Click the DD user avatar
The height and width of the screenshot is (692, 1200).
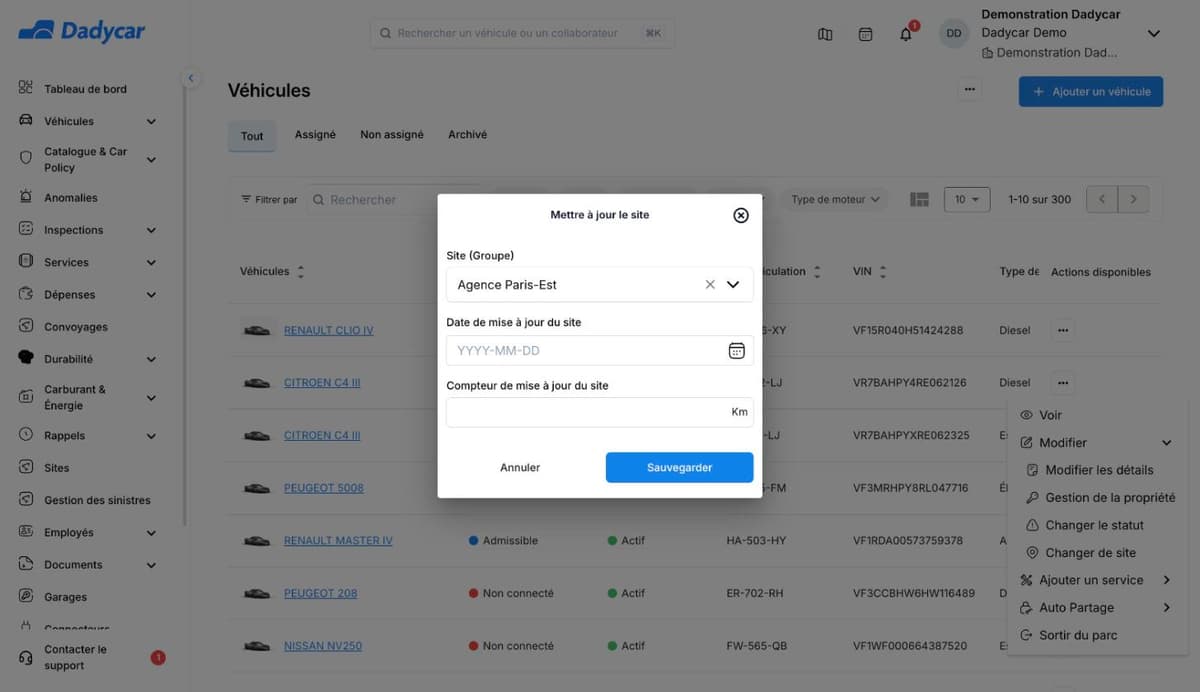pyautogui.click(x=954, y=33)
